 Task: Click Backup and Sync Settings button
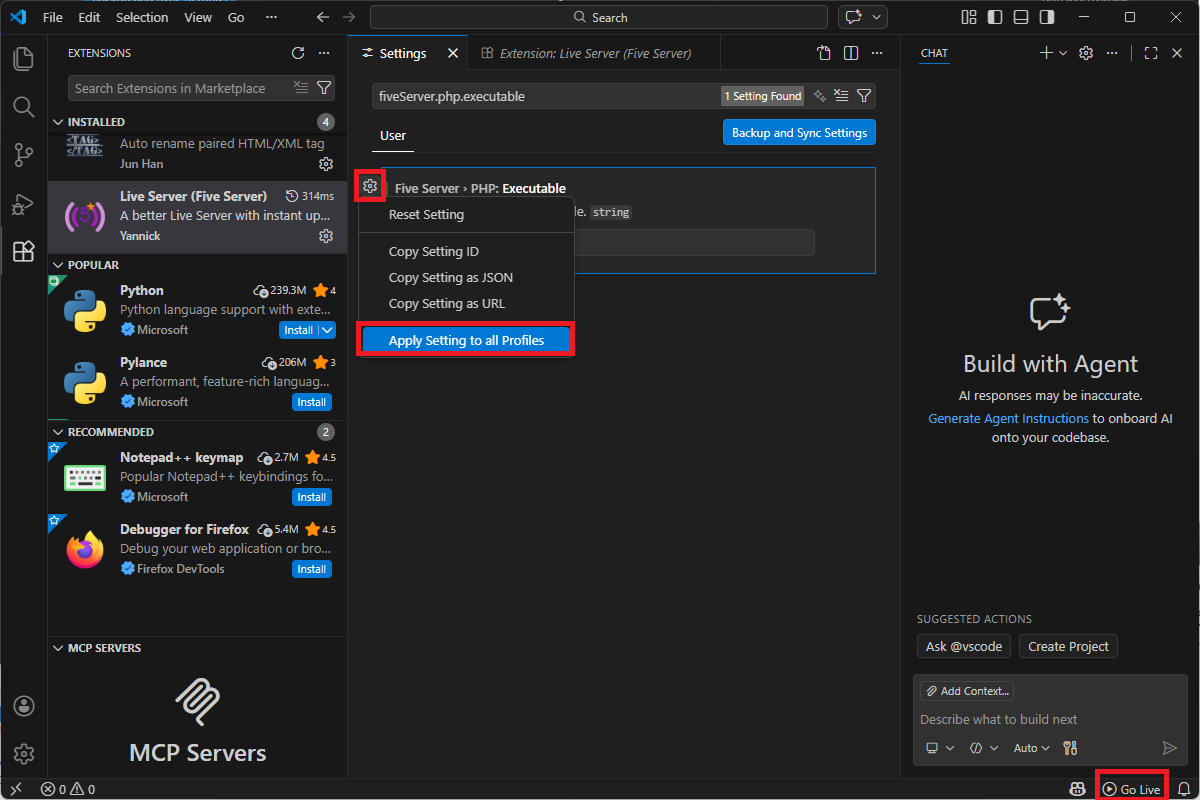pyautogui.click(x=799, y=132)
